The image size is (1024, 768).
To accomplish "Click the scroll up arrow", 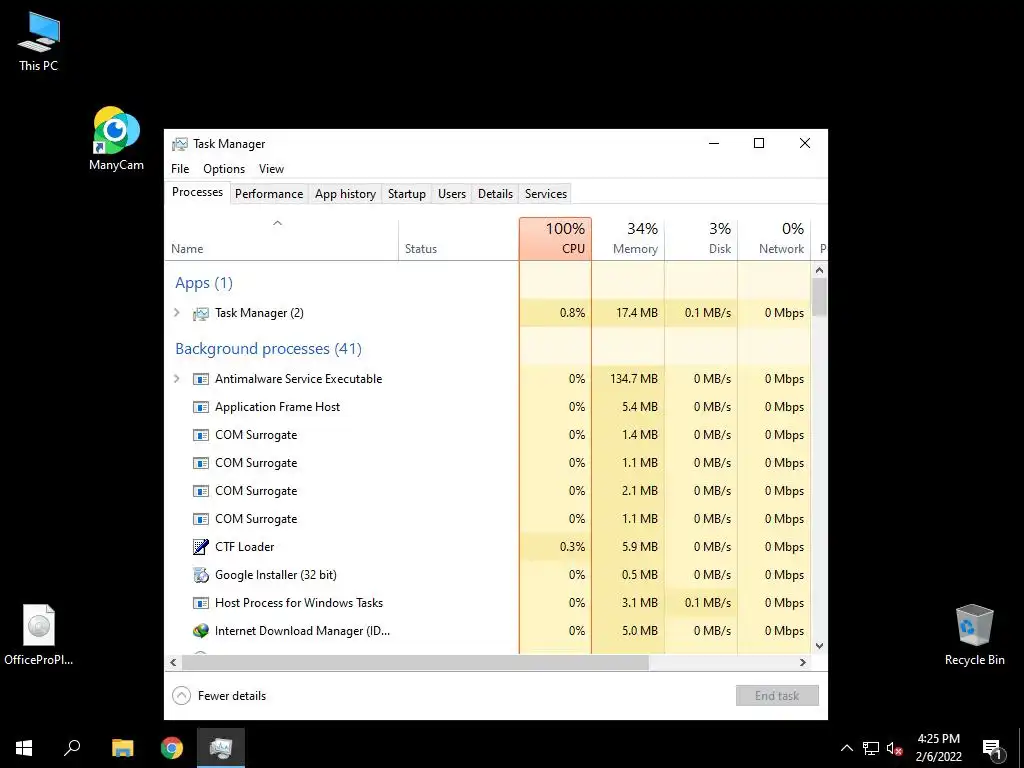I will pyautogui.click(x=820, y=270).
